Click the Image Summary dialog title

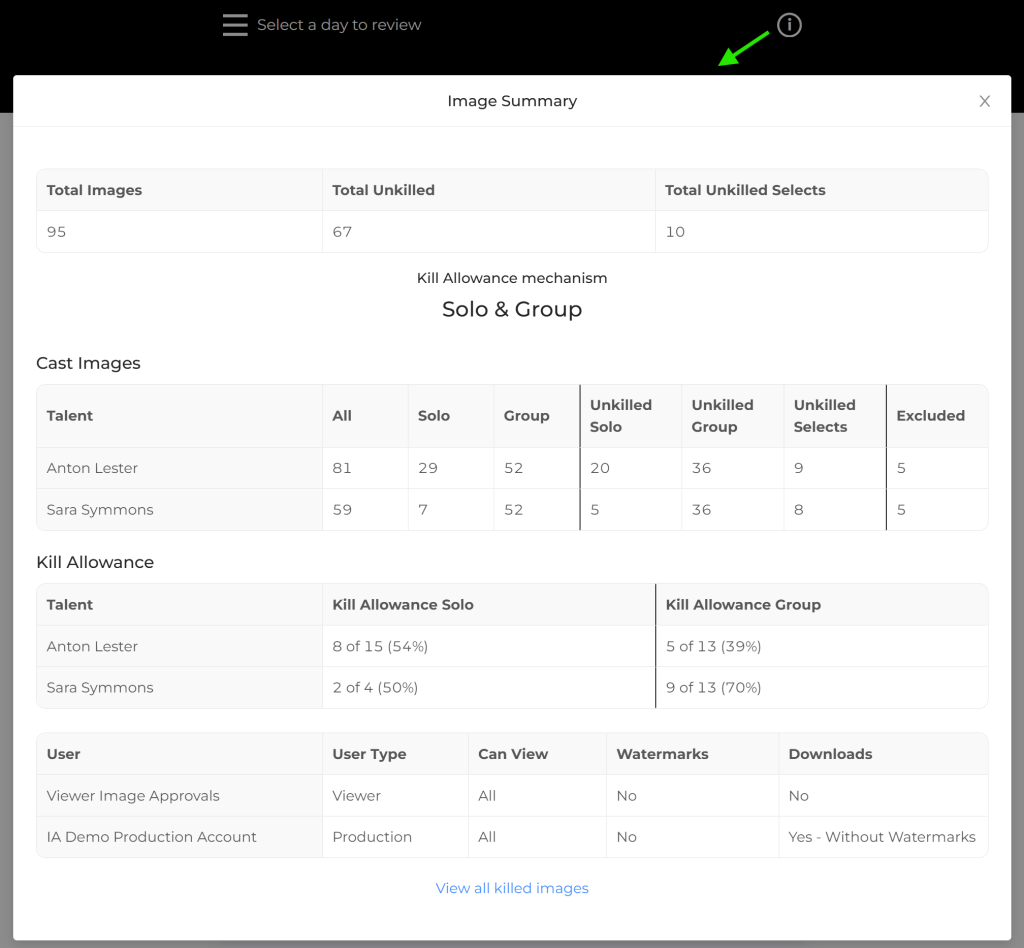pos(512,101)
